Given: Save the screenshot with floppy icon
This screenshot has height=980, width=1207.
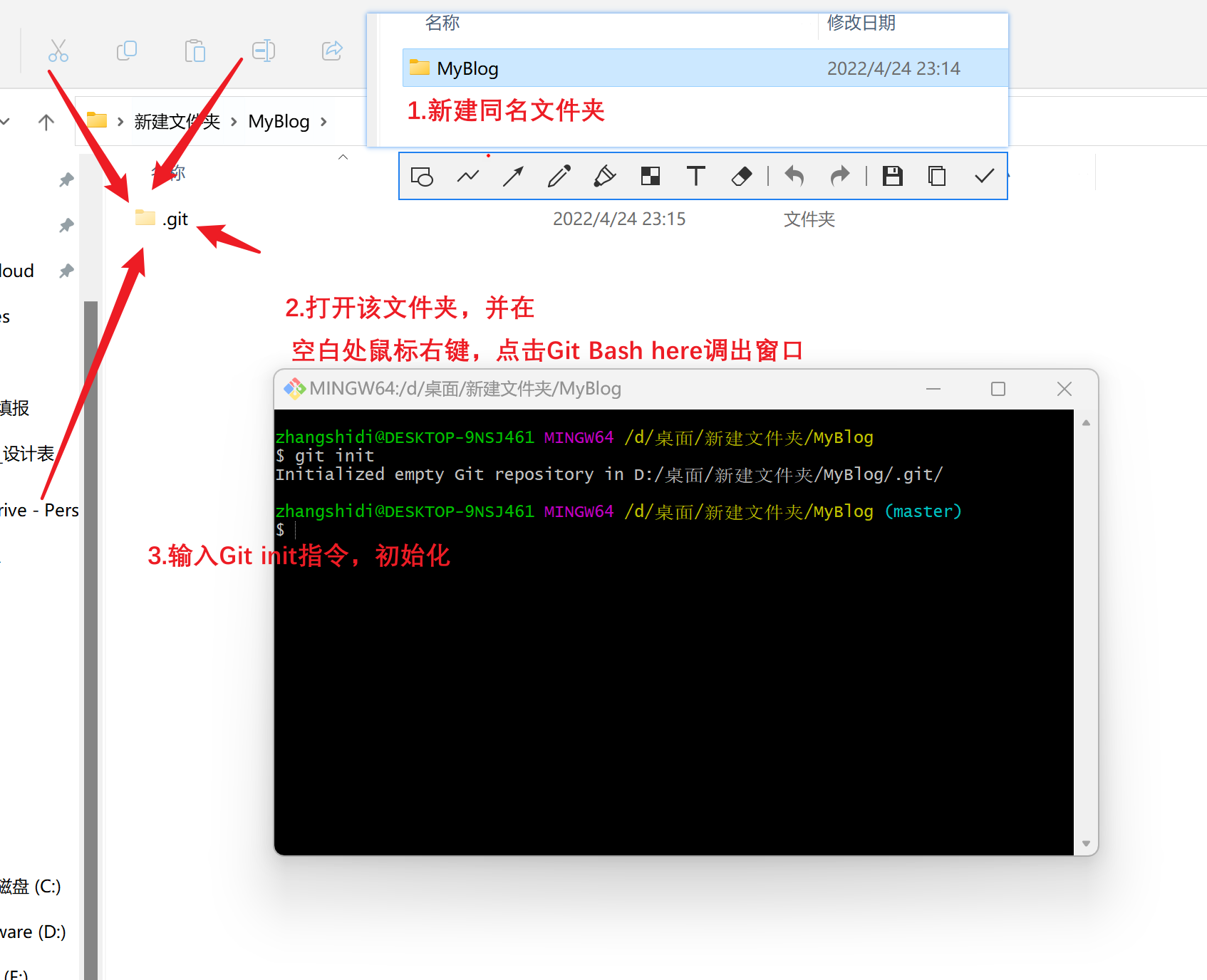Looking at the screenshot, I should coord(893,176).
